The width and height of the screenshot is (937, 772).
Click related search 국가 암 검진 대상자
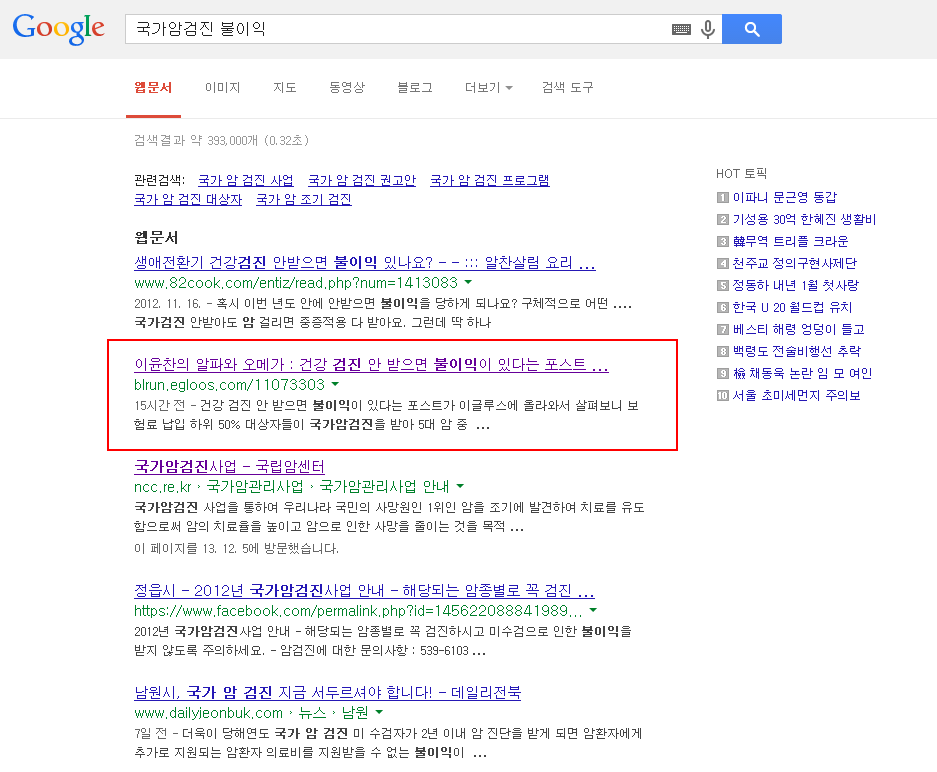(188, 200)
